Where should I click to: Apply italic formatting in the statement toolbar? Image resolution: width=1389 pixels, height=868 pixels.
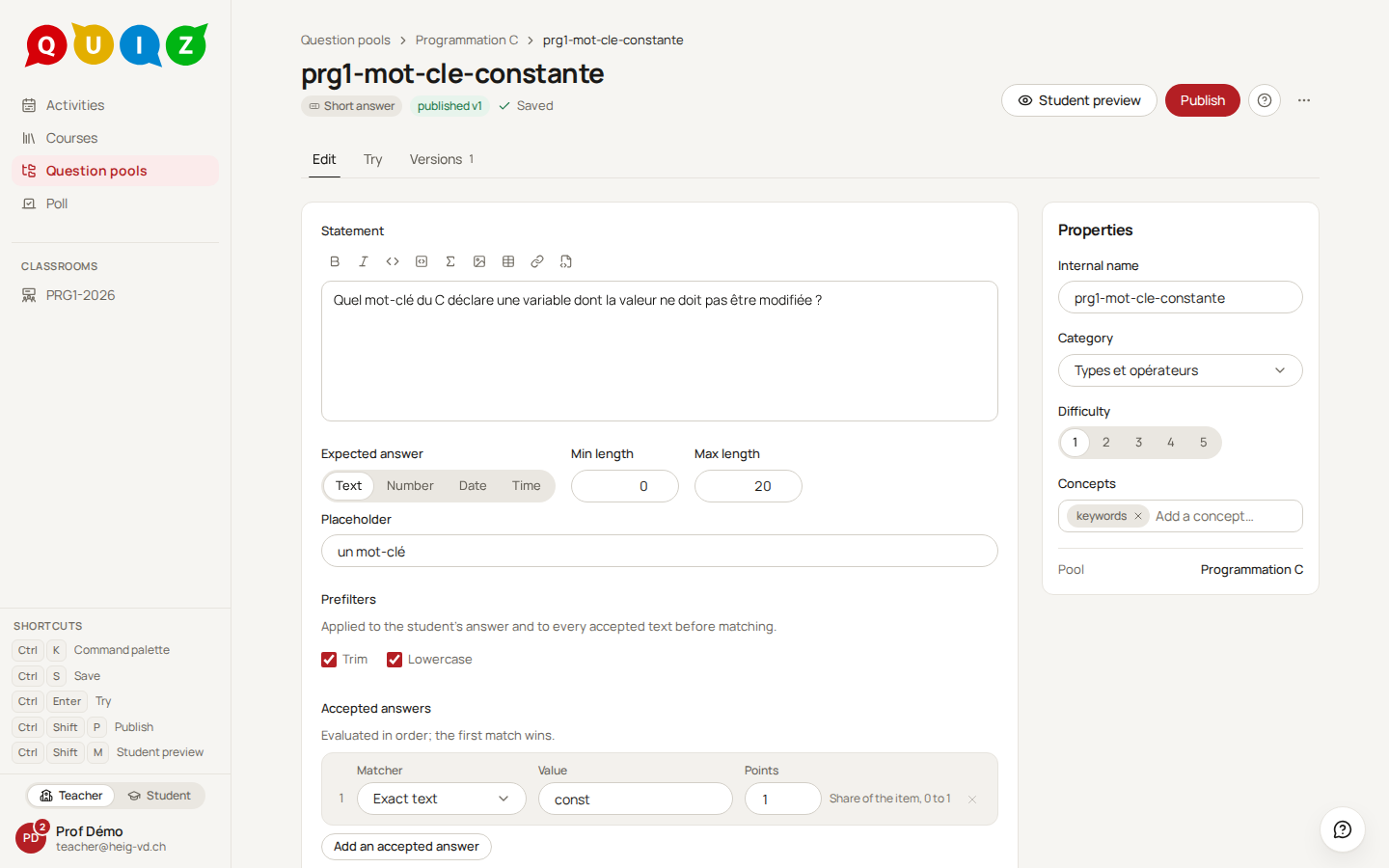coord(364,261)
